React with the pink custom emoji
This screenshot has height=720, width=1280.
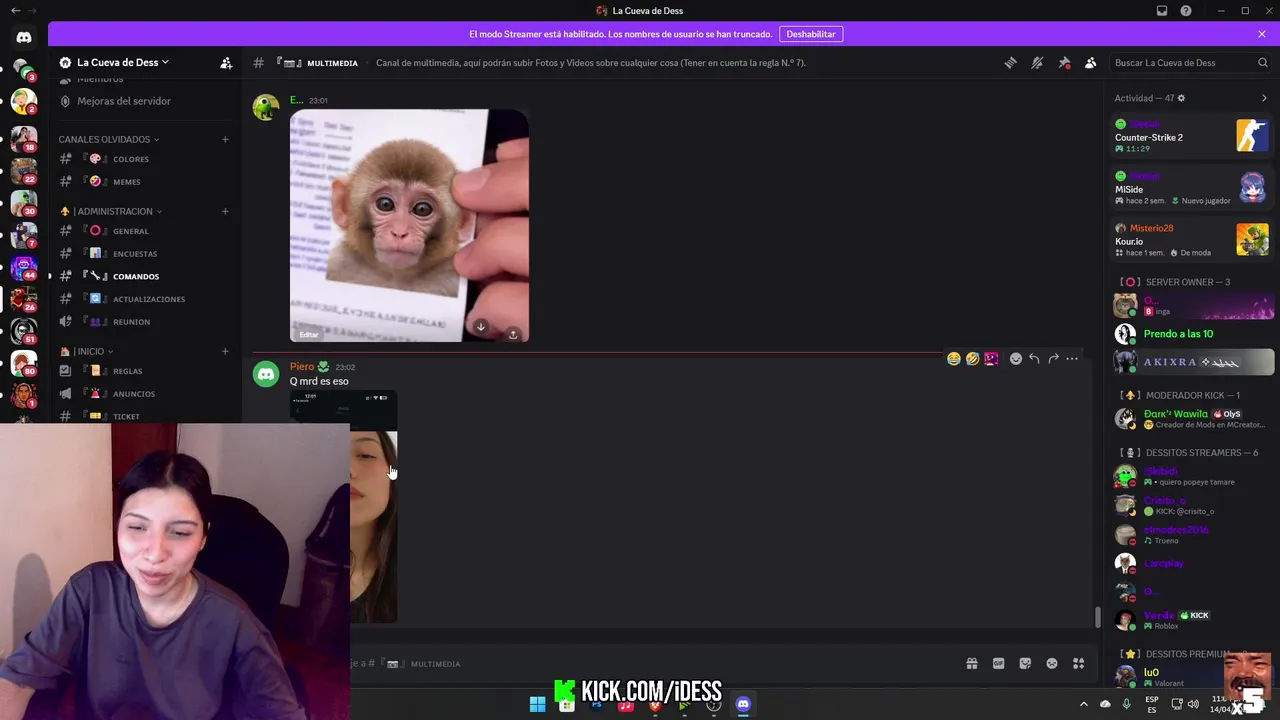(x=991, y=359)
